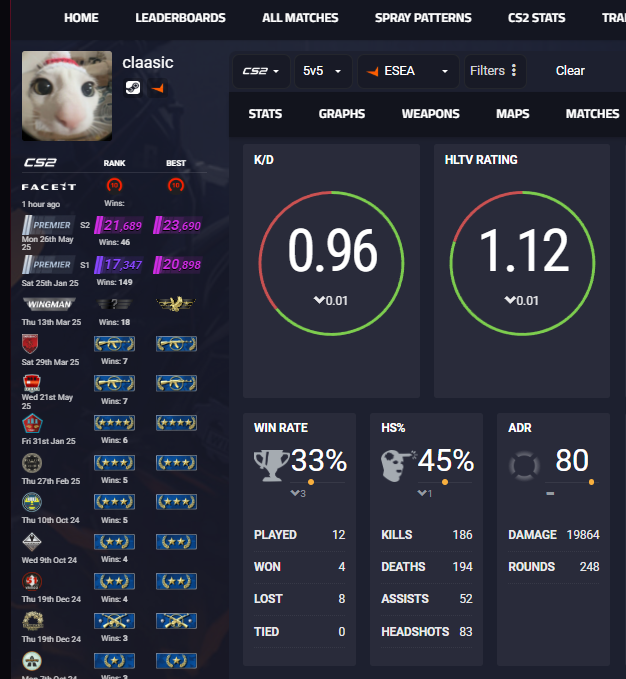This screenshot has height=679, width=626.
Task: Click the Premier S1 rating 17,347
Action: tap(119, 265)
